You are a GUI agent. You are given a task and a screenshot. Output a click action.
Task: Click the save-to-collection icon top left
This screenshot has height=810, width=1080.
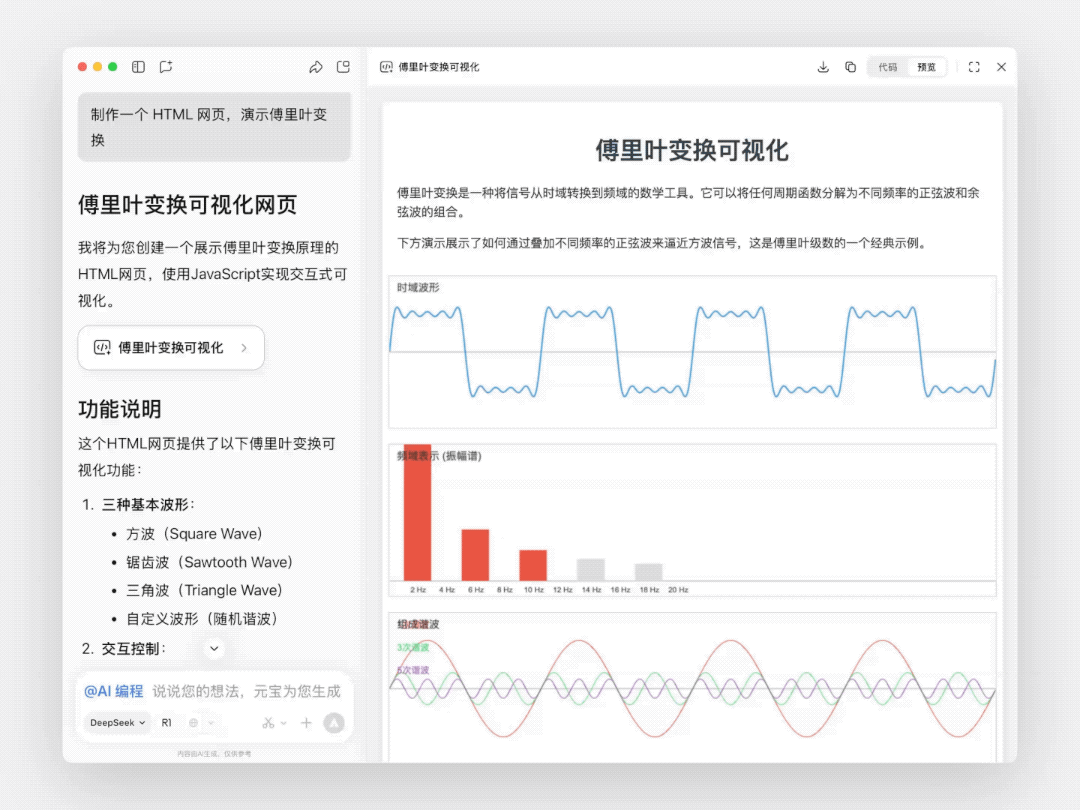(x=343, y=67)
